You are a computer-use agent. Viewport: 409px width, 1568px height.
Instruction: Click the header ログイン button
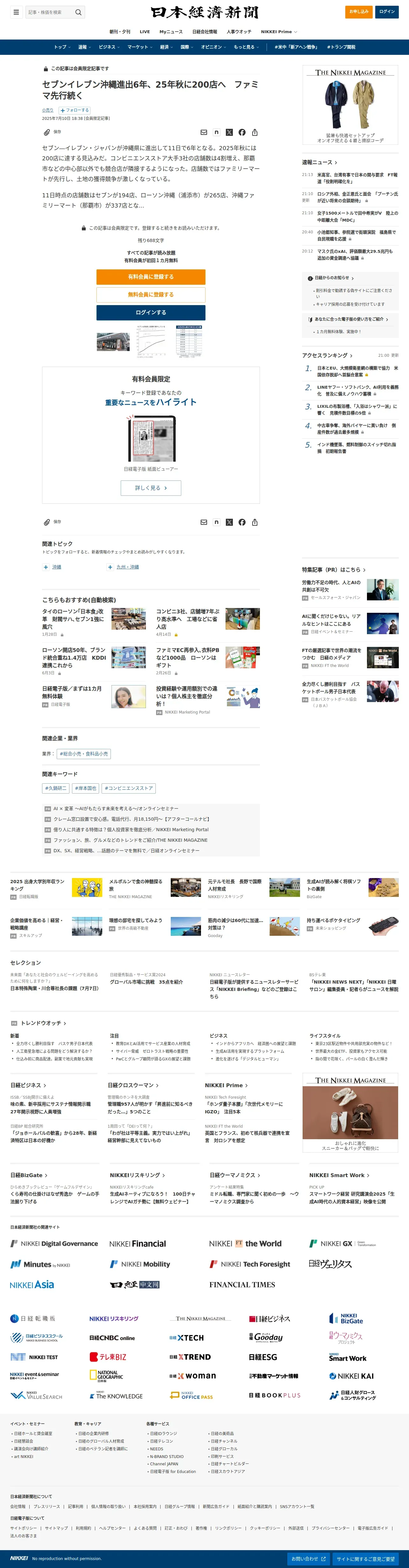click(387, 11)
